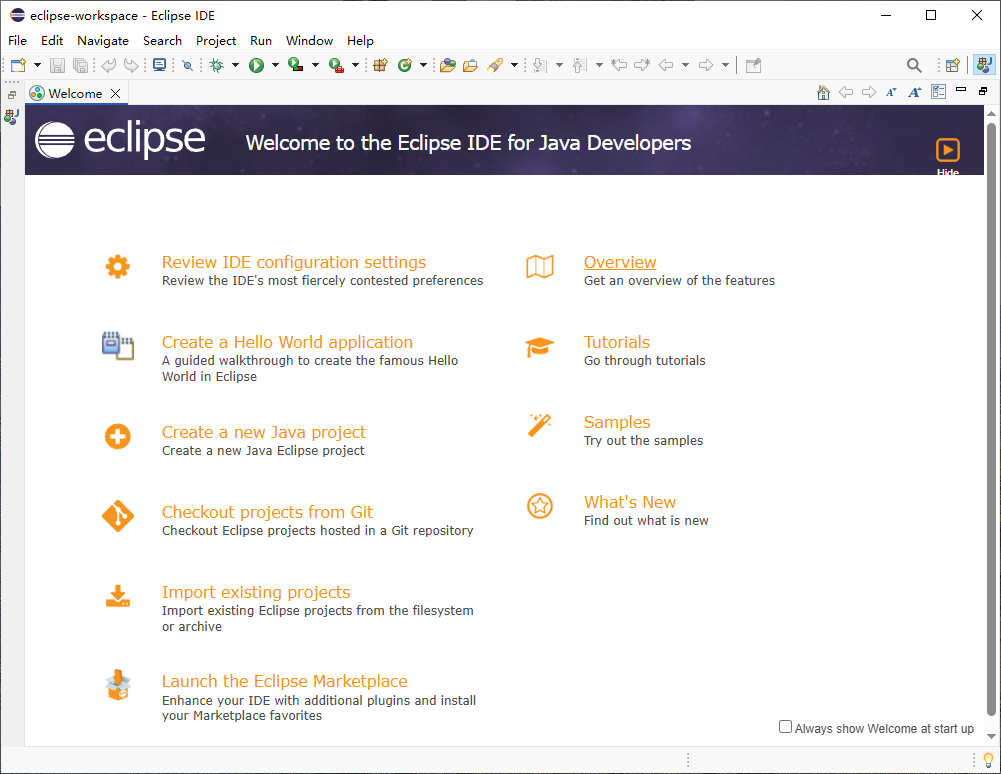
Task: Open the Window menu
Action: [310, 40]
